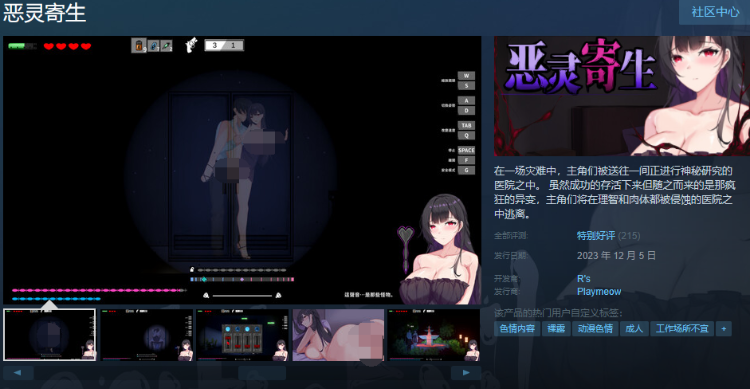This screenshot has height=389, width=750.
Task: Click the 全部评测 label
Action: click(x=511, y=236)
